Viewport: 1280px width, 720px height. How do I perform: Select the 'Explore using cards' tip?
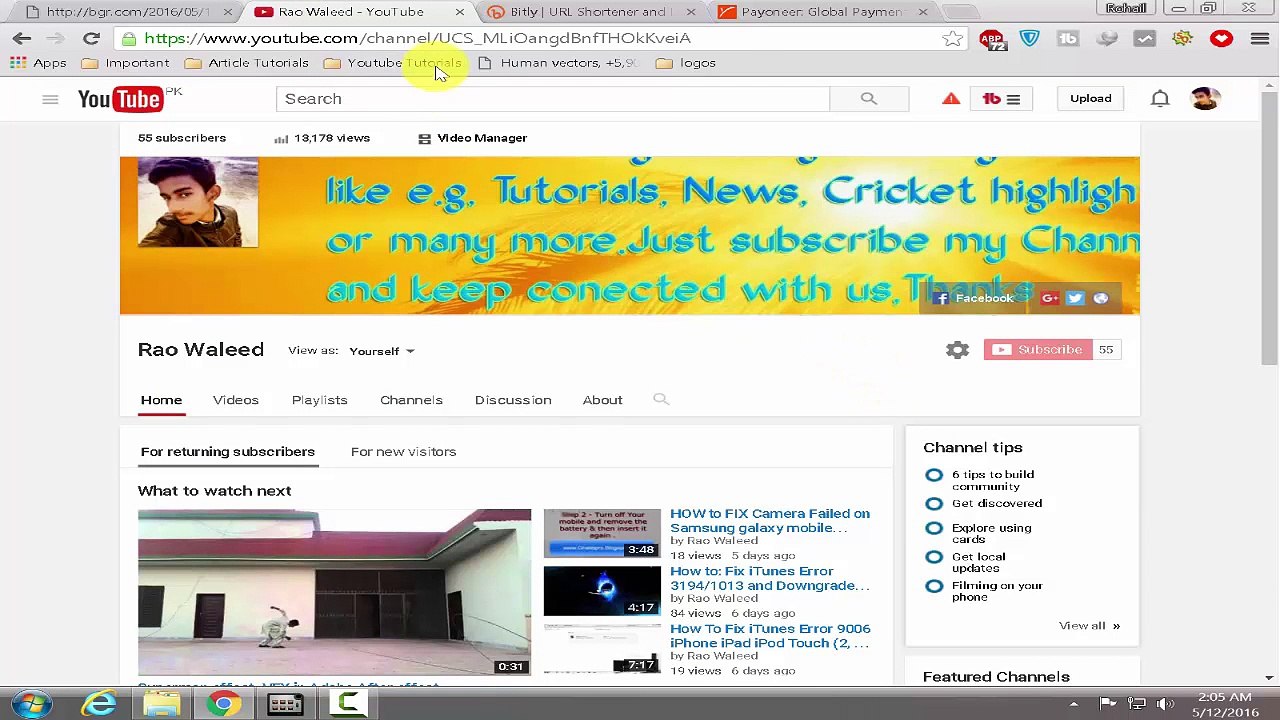pyautogui.click(x=978, y=533)
